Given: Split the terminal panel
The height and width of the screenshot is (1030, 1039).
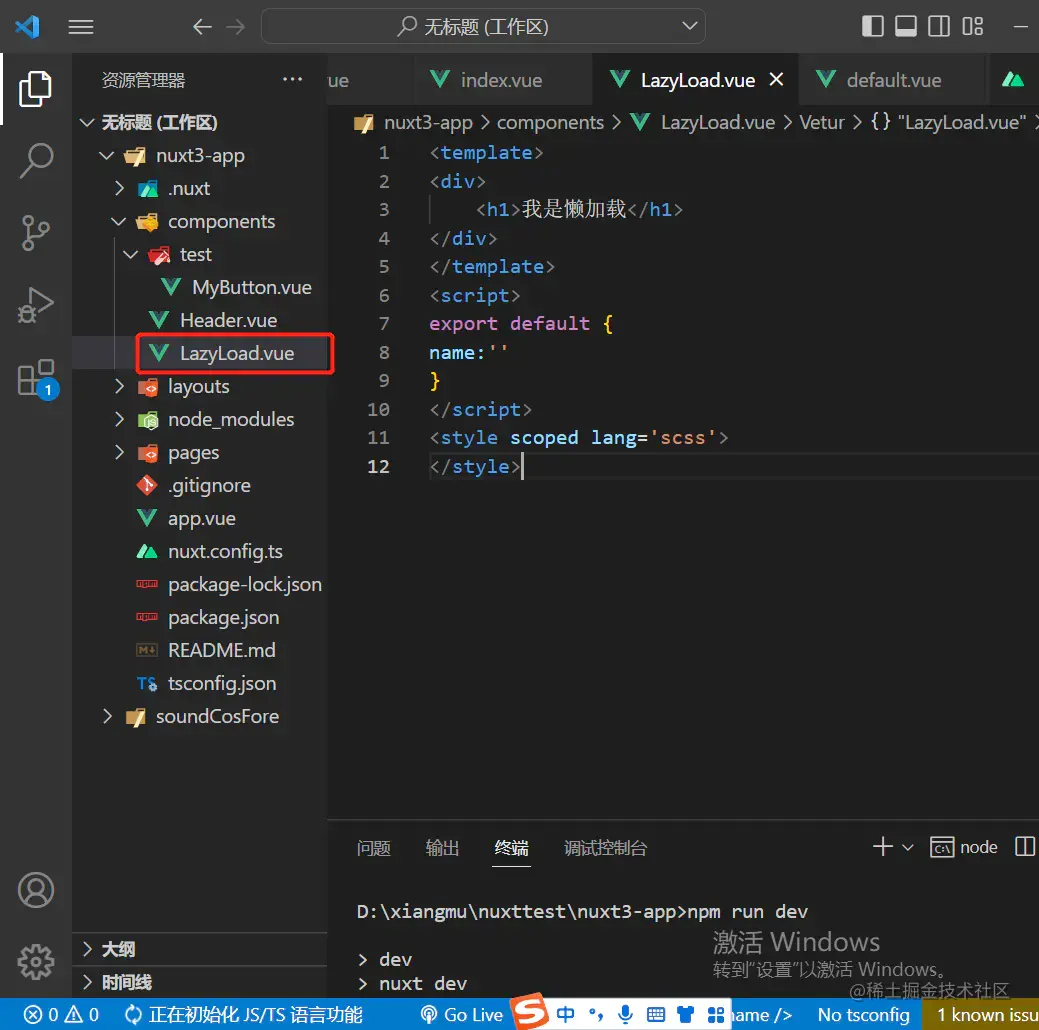Looking at the screenshot, I should tap(1024, 847).
